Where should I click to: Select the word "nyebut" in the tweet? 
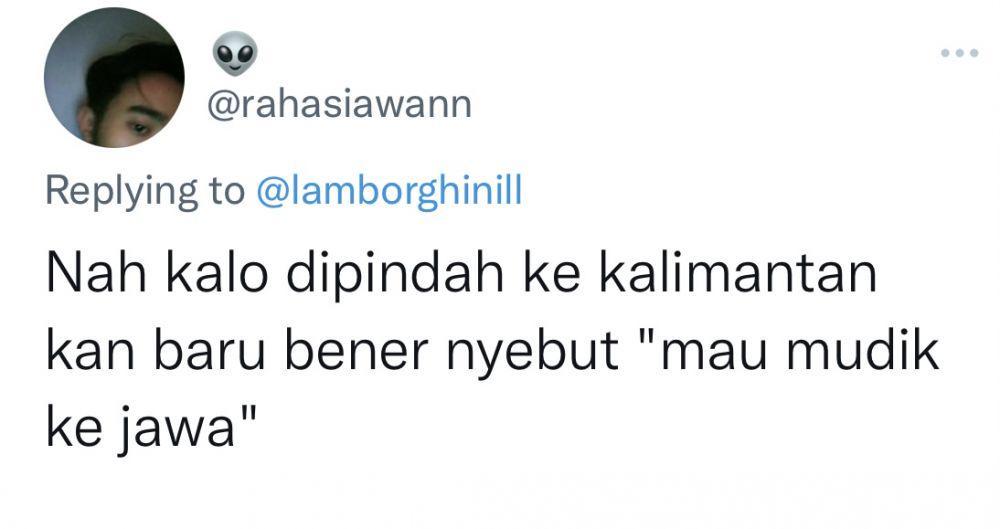point(533,355)
